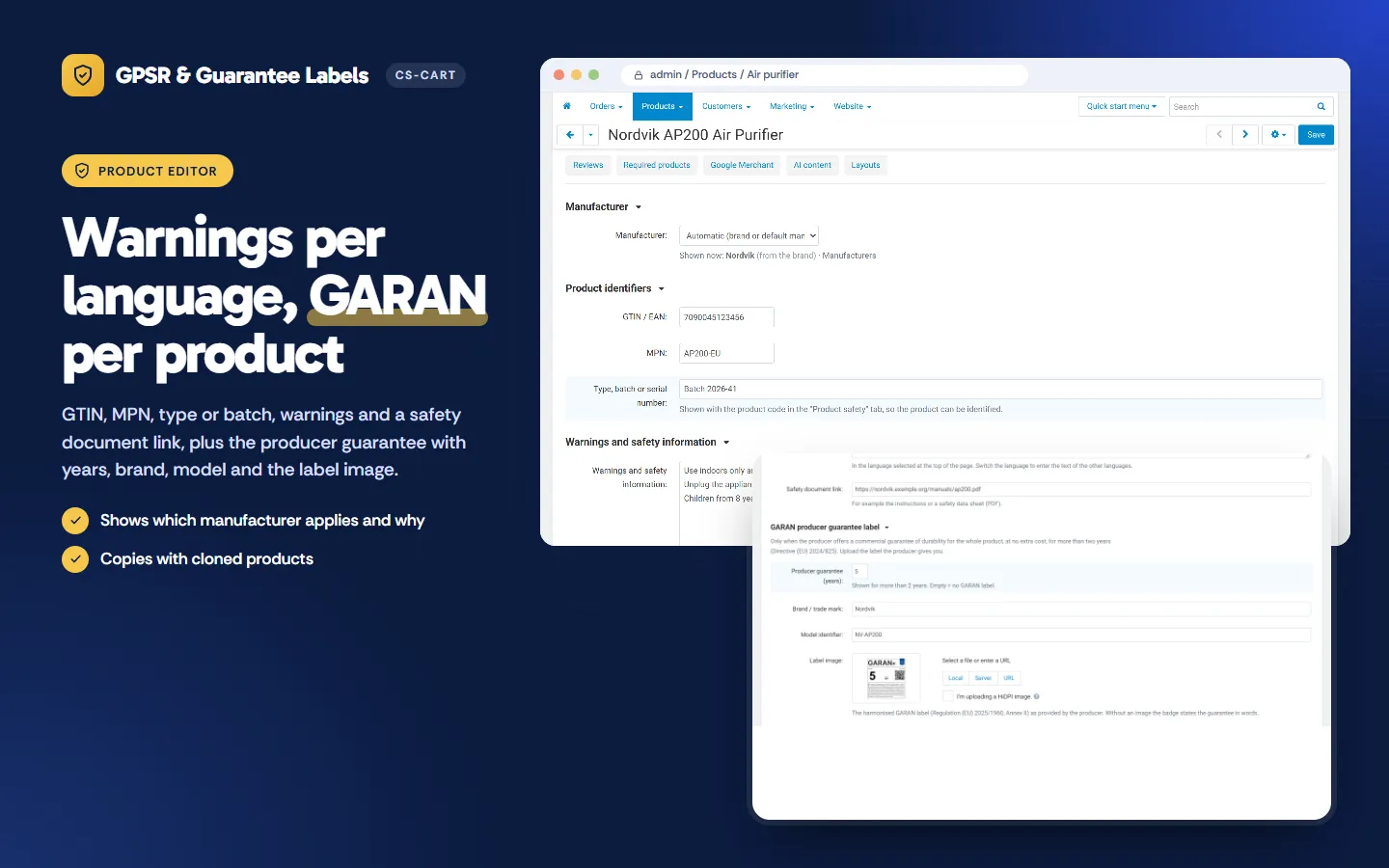Collapse Warnings and safety information section
This screenshot has height=868, width=1389.
click(x=647, y=442)
